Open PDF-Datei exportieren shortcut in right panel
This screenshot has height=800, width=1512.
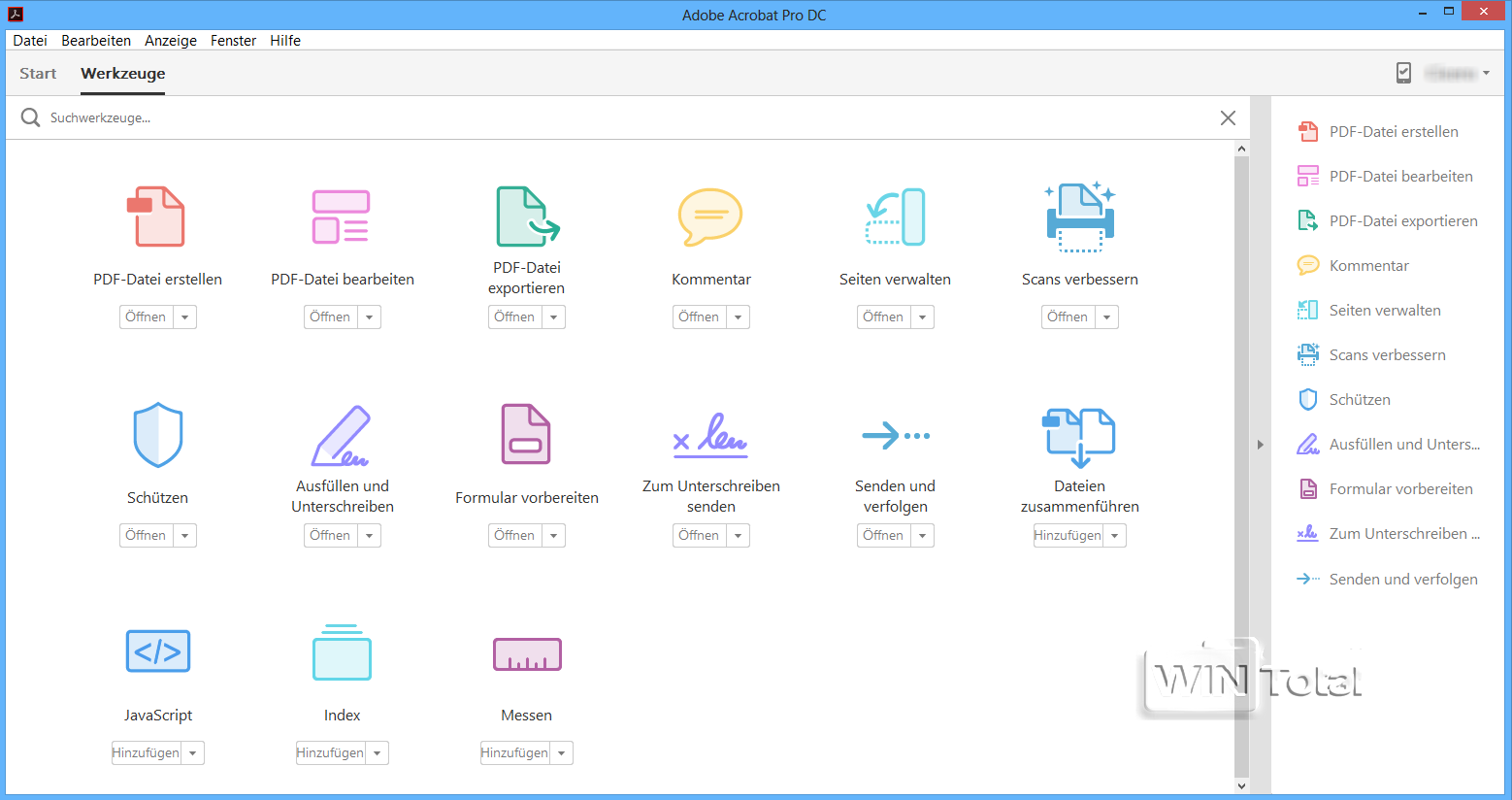coord(1387,221)
